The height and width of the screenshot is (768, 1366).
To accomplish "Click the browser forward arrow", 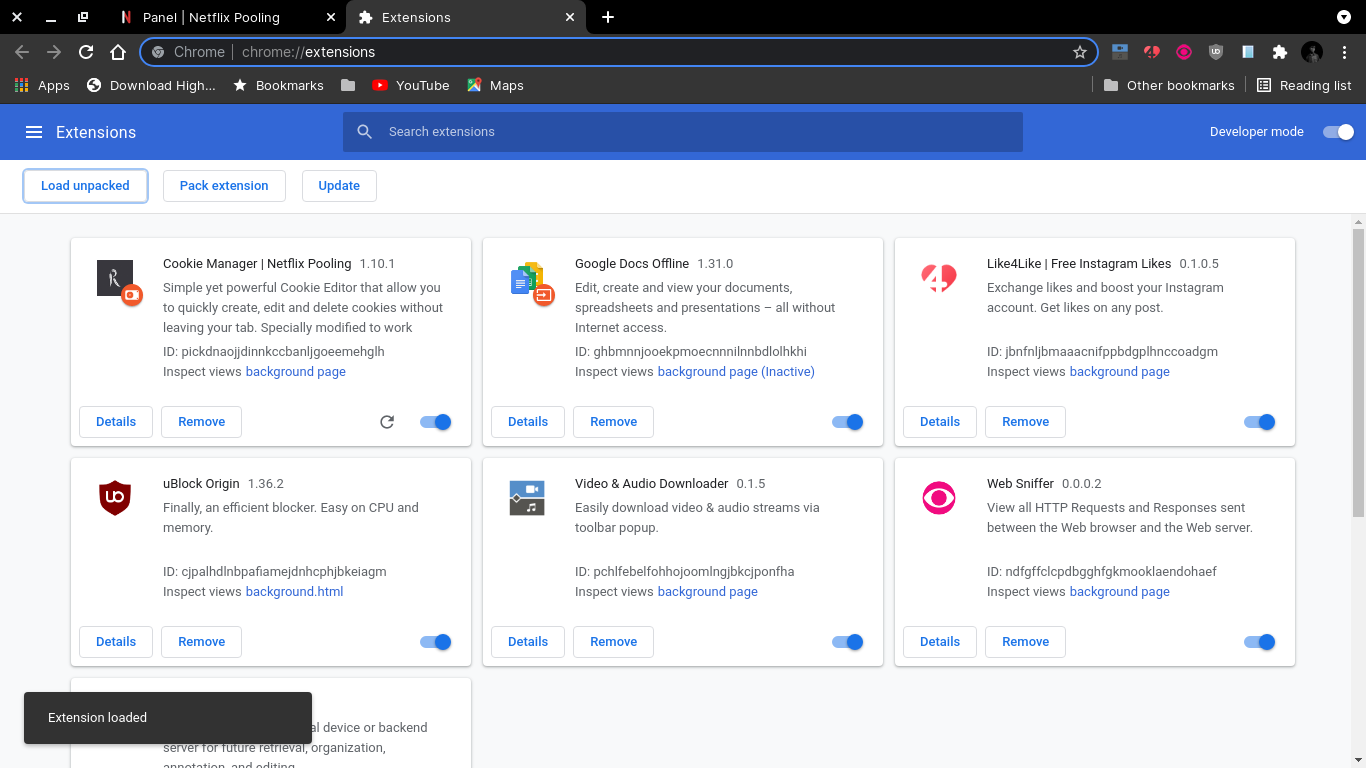I will pos(54,52).
